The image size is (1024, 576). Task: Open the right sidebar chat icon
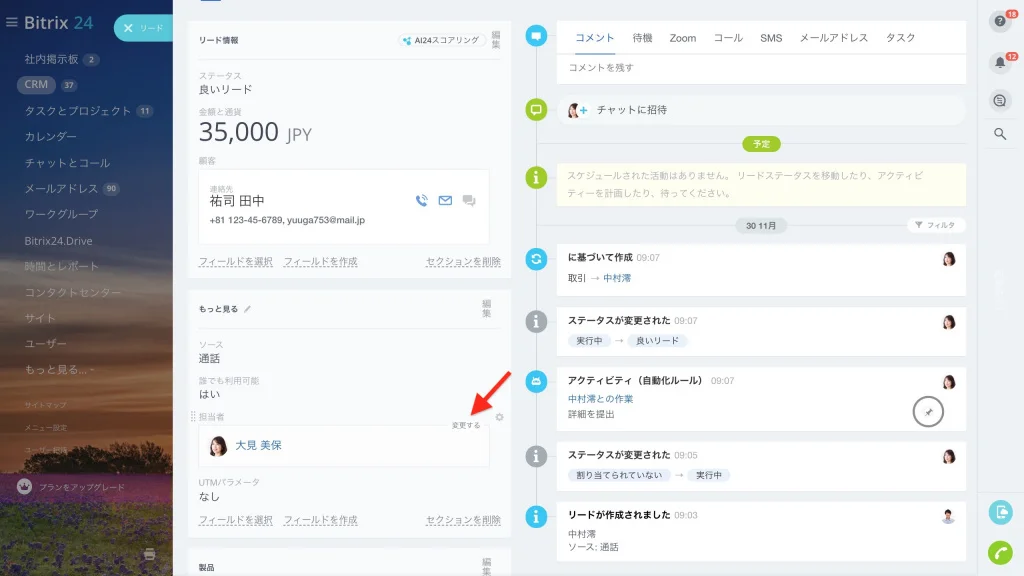1000,101
